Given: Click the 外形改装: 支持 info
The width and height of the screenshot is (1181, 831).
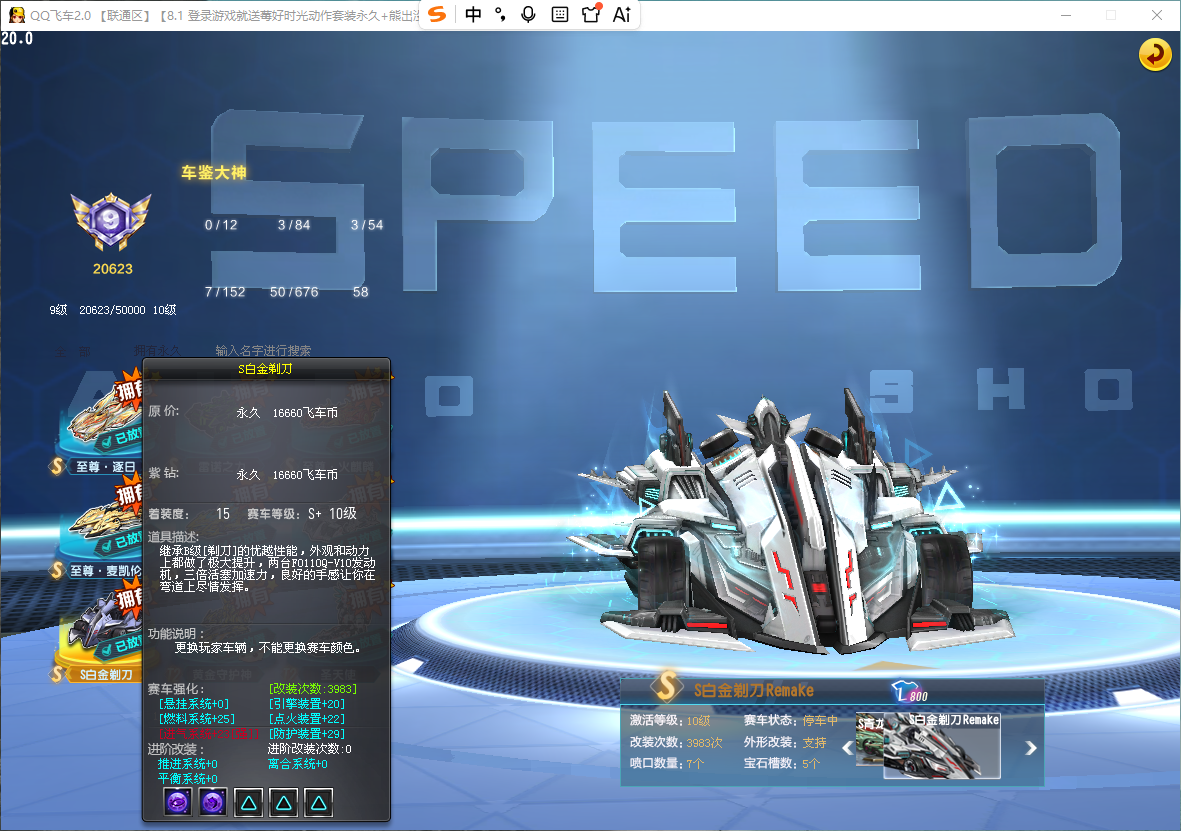Looking at the screenshot, I should click(785, 743).
